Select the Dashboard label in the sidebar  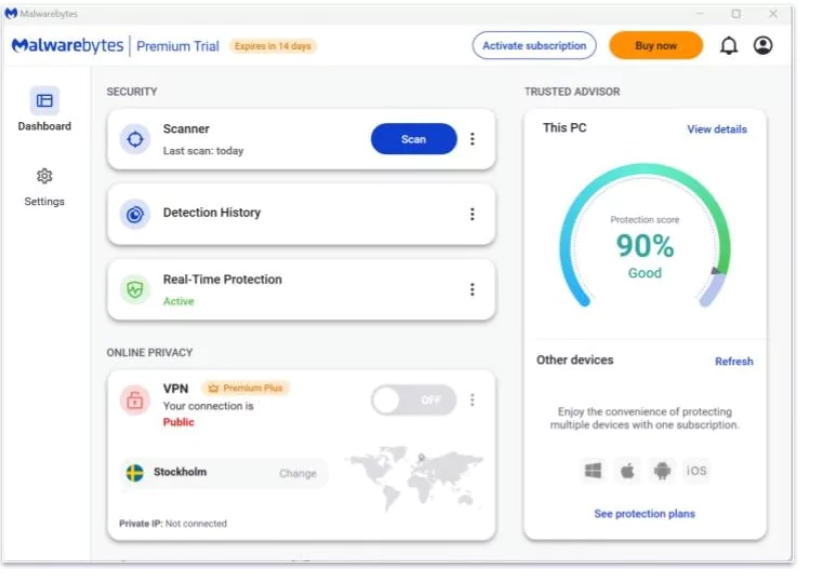coord(45,126)
